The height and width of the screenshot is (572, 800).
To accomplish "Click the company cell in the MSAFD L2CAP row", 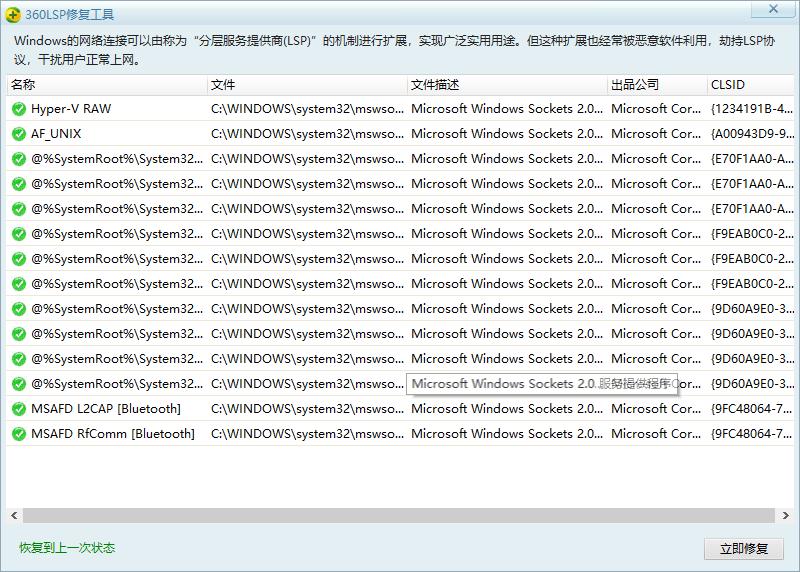I will [x=656, y=409].
